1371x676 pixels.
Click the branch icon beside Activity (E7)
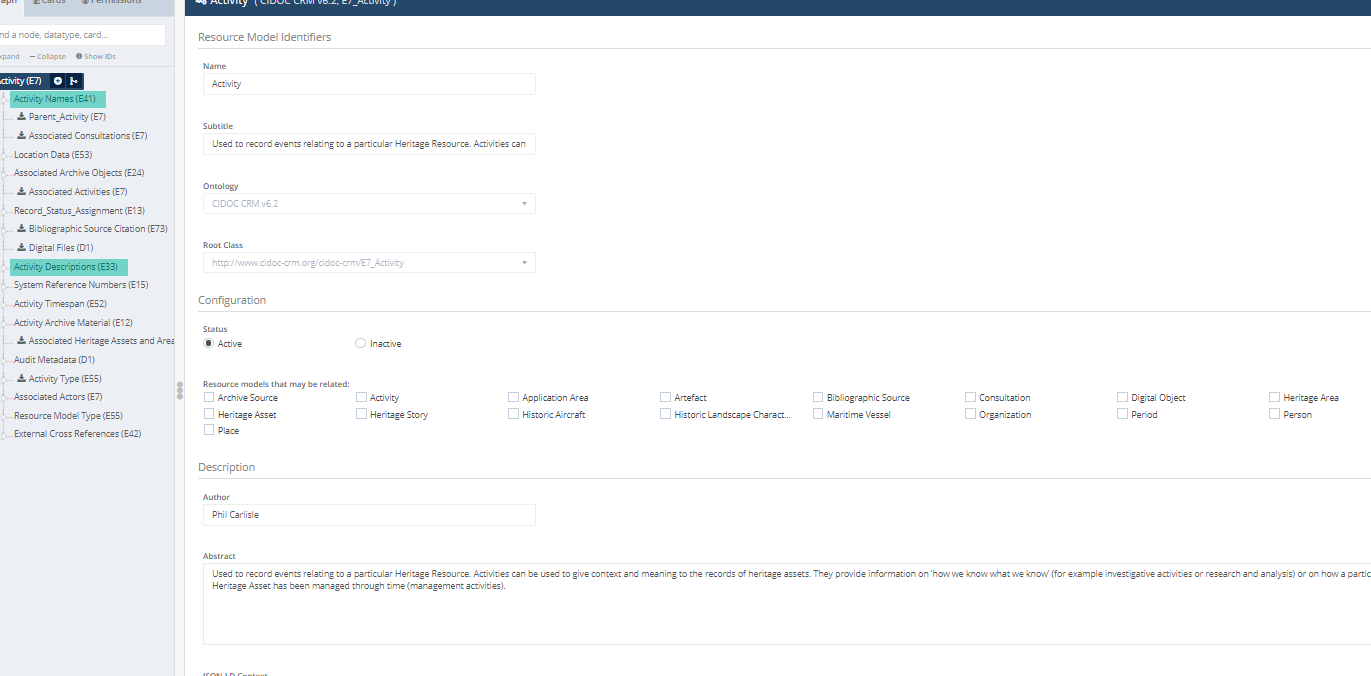coord(73,81)
